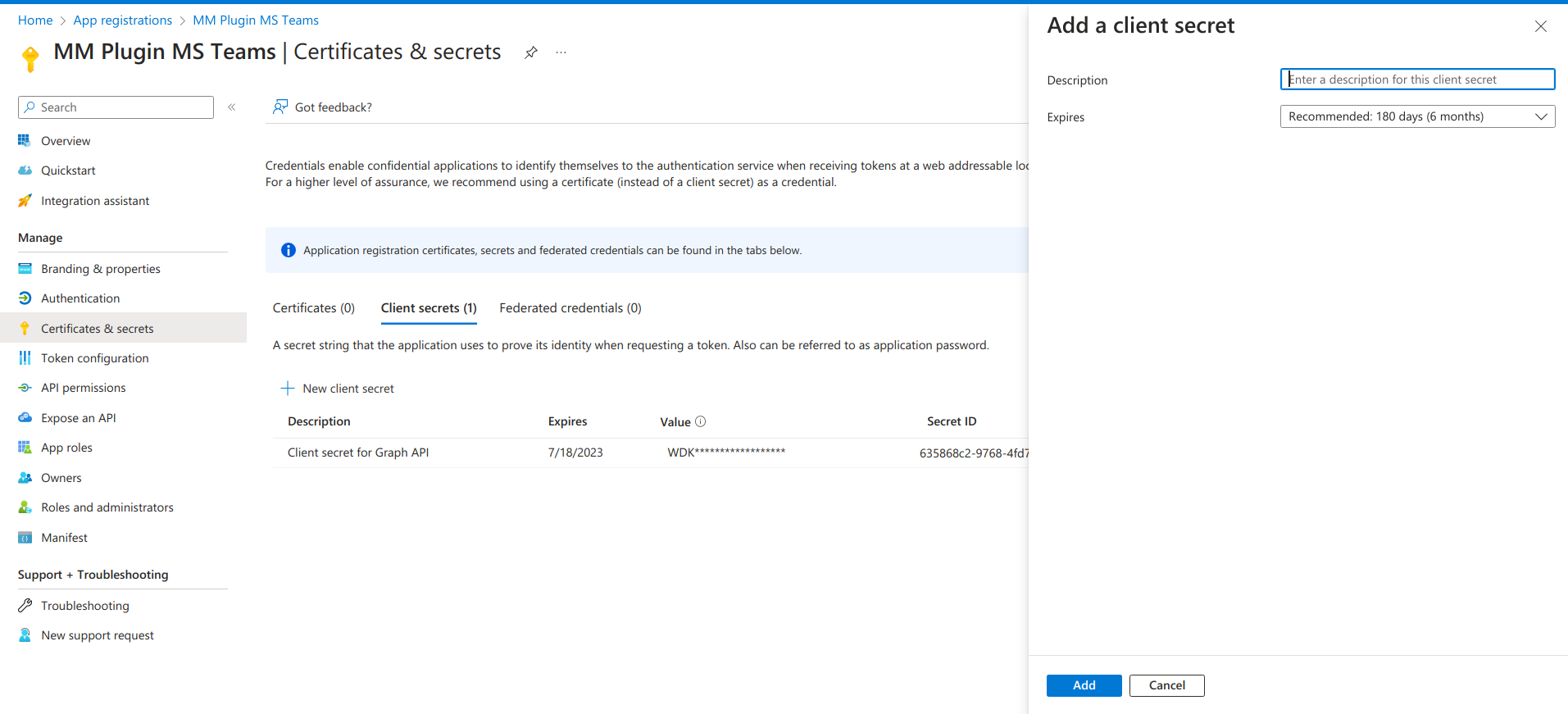
Task: Open API permissions page
Action: coord(84,388)
